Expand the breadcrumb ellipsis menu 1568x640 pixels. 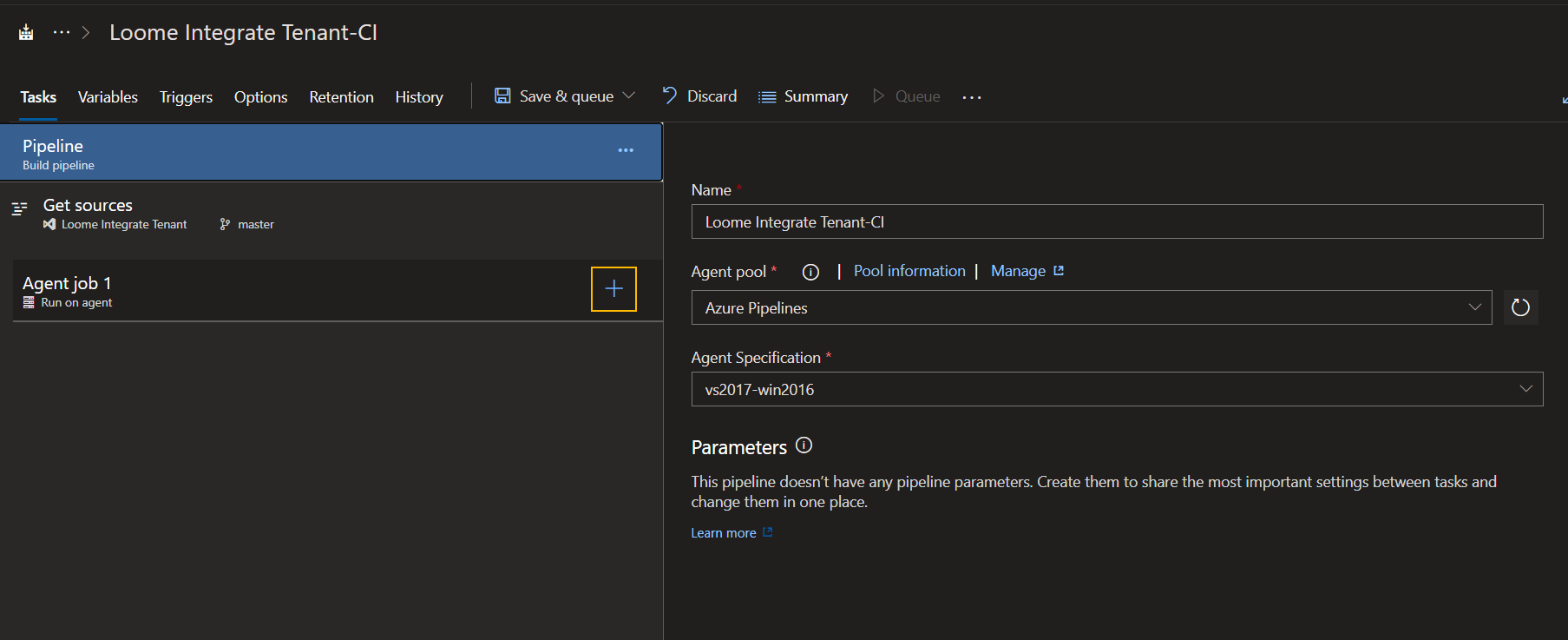tap(62, 32)
